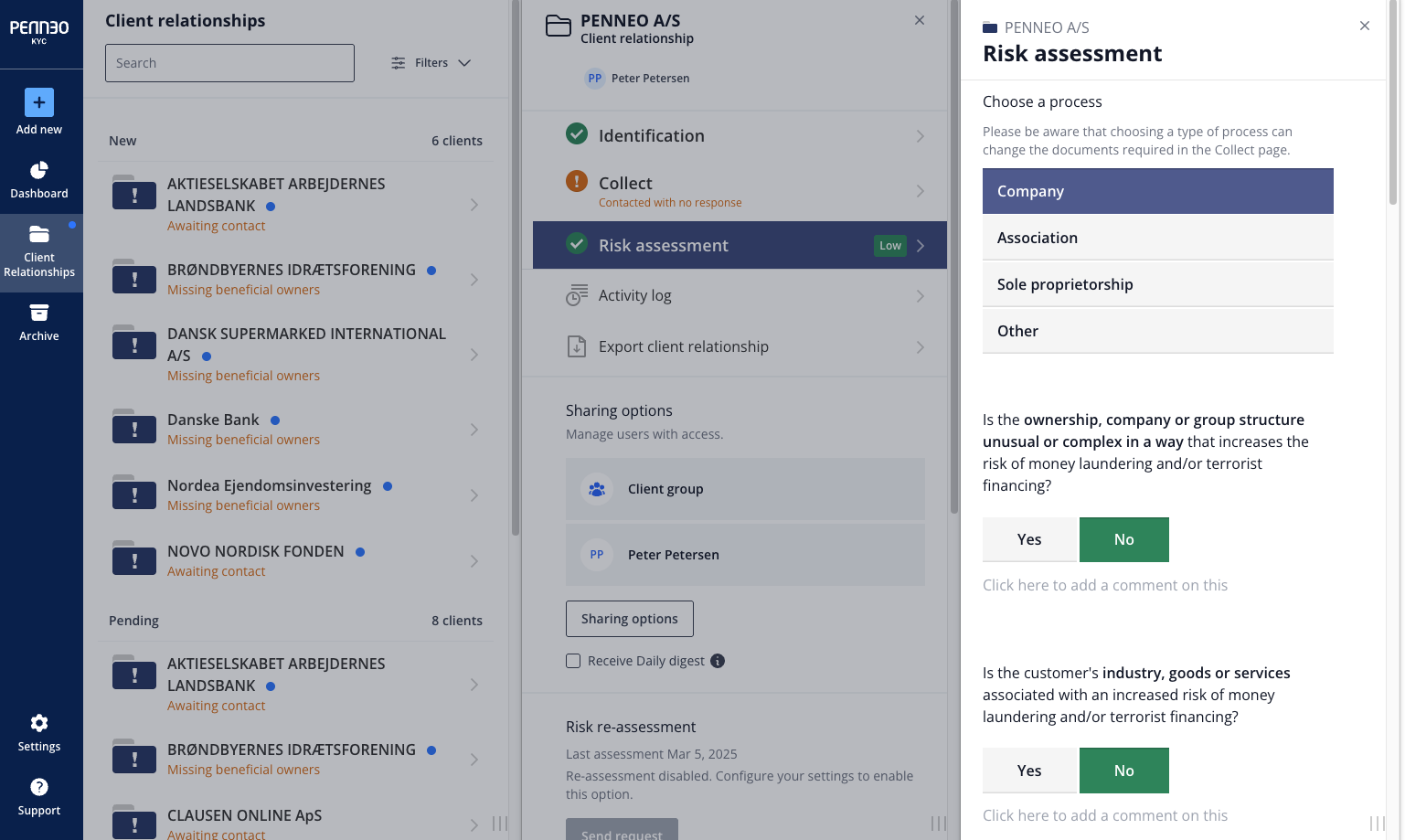Open Nordea Ejendomsinvestering client name

point(269,485)
